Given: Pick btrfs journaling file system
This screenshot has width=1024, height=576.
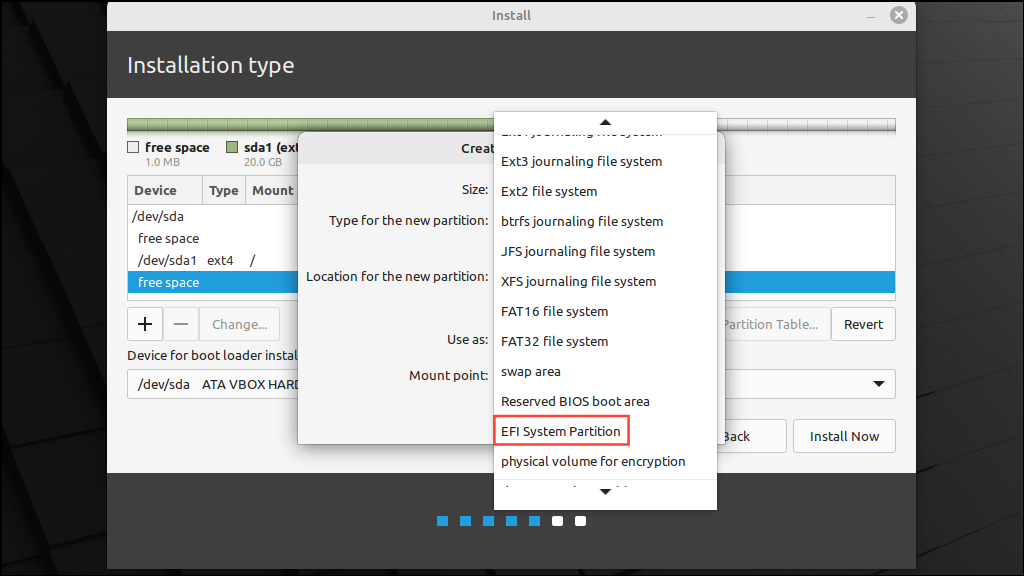Looking at the screenshot, I should point(582,221).
